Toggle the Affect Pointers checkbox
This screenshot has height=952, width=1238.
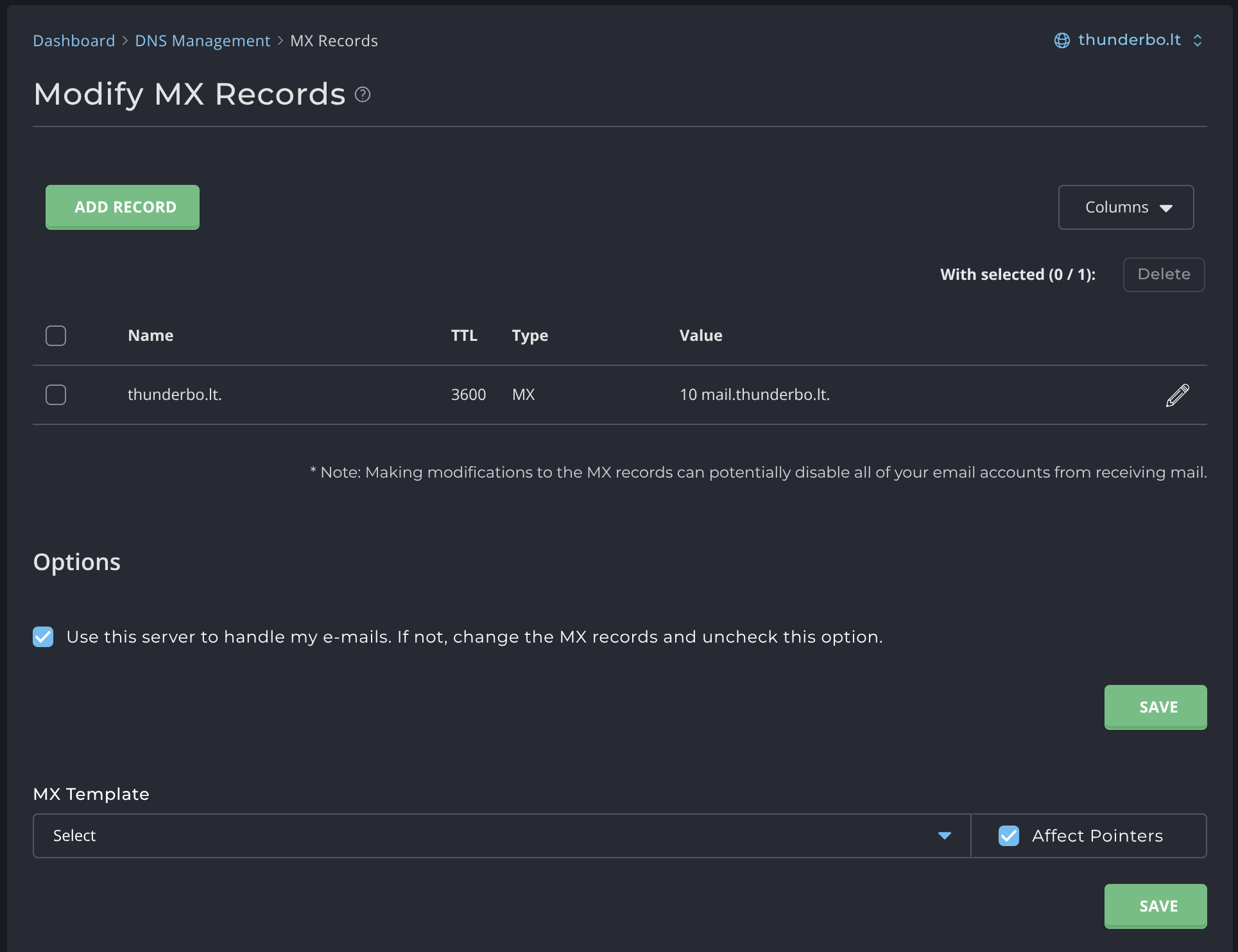1009,836
